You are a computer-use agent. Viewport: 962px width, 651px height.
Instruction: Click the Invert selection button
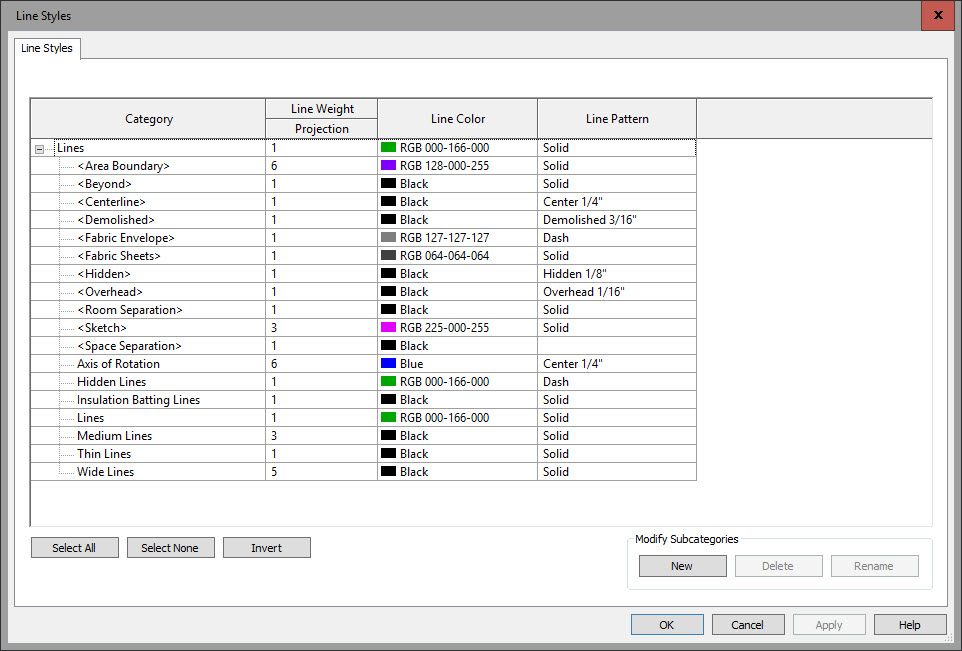point(267,548)
